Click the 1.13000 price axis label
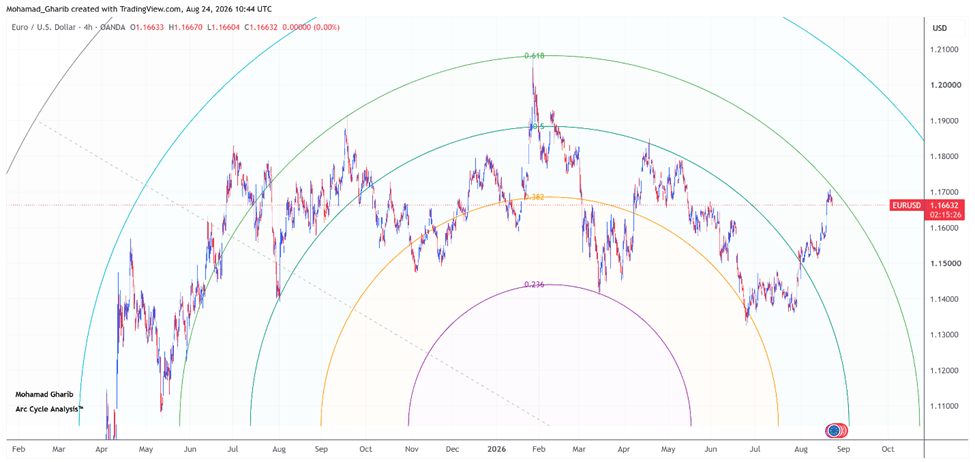This screenshot has height=462, width=975. click(x=944, y=335)
